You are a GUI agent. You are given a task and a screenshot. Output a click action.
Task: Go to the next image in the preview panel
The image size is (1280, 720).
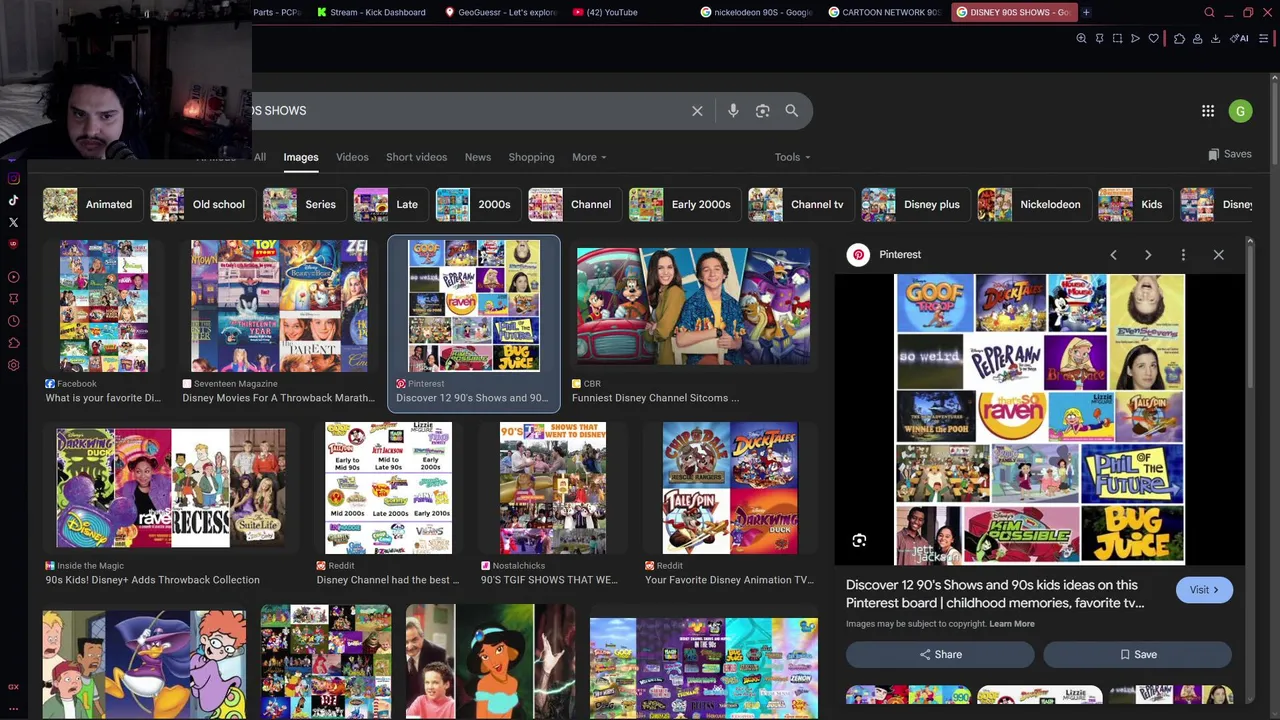(1148, 255)
